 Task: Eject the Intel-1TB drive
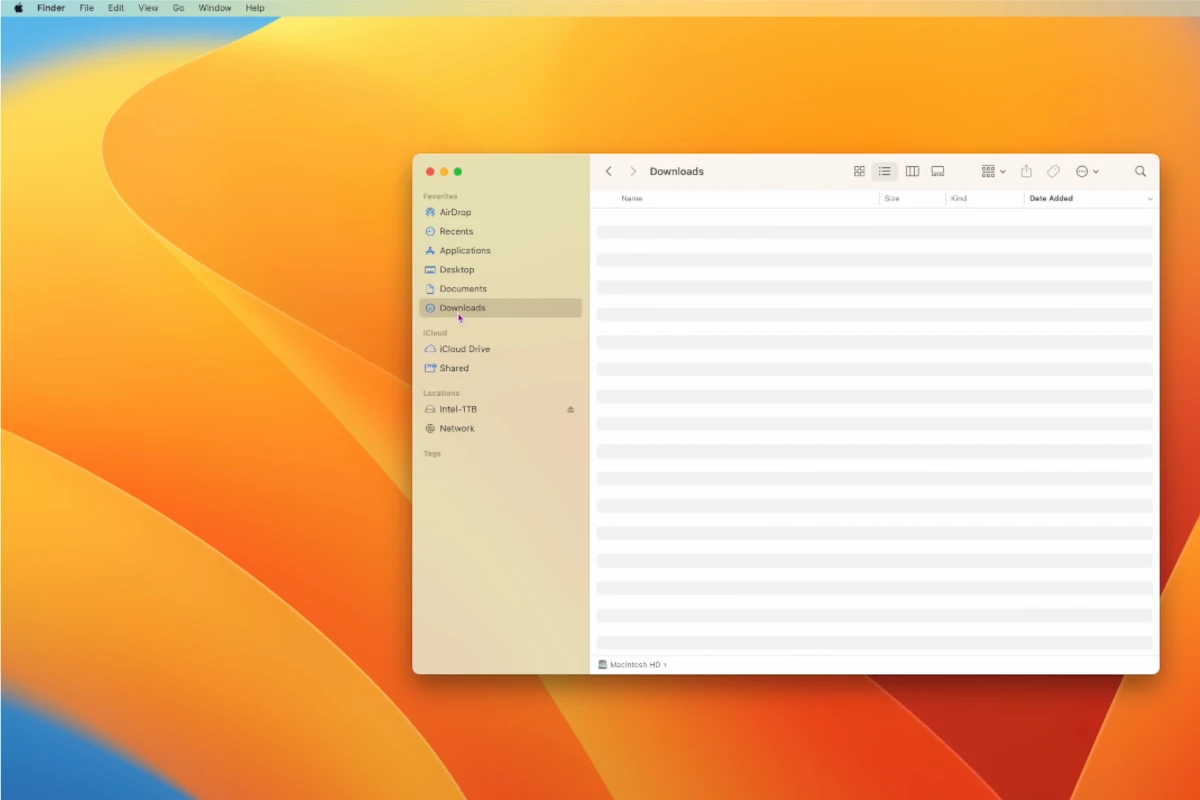click(x=571, y=410)
